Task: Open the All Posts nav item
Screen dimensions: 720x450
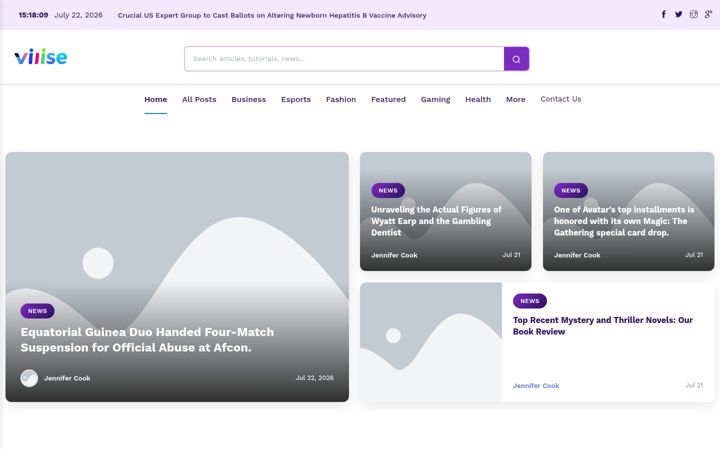Action: 199,99
